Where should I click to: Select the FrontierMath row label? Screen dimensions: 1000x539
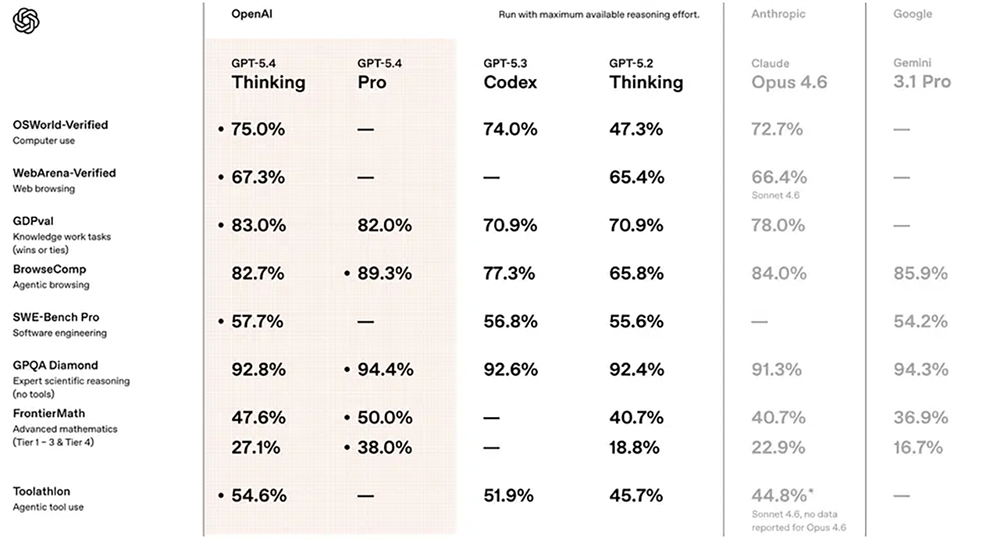pos(48,413)
